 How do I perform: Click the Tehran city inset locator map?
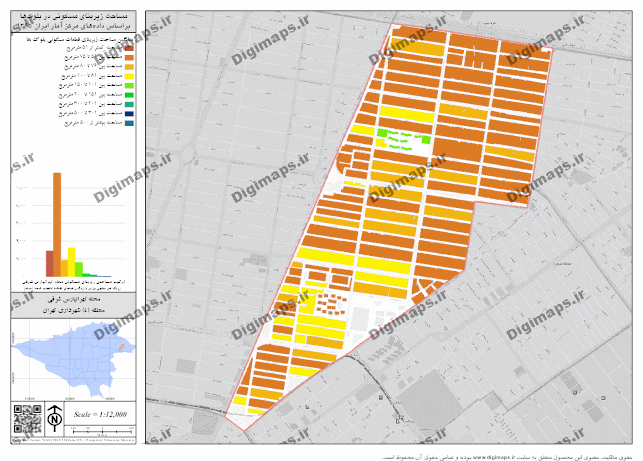[x=73, y=359]
